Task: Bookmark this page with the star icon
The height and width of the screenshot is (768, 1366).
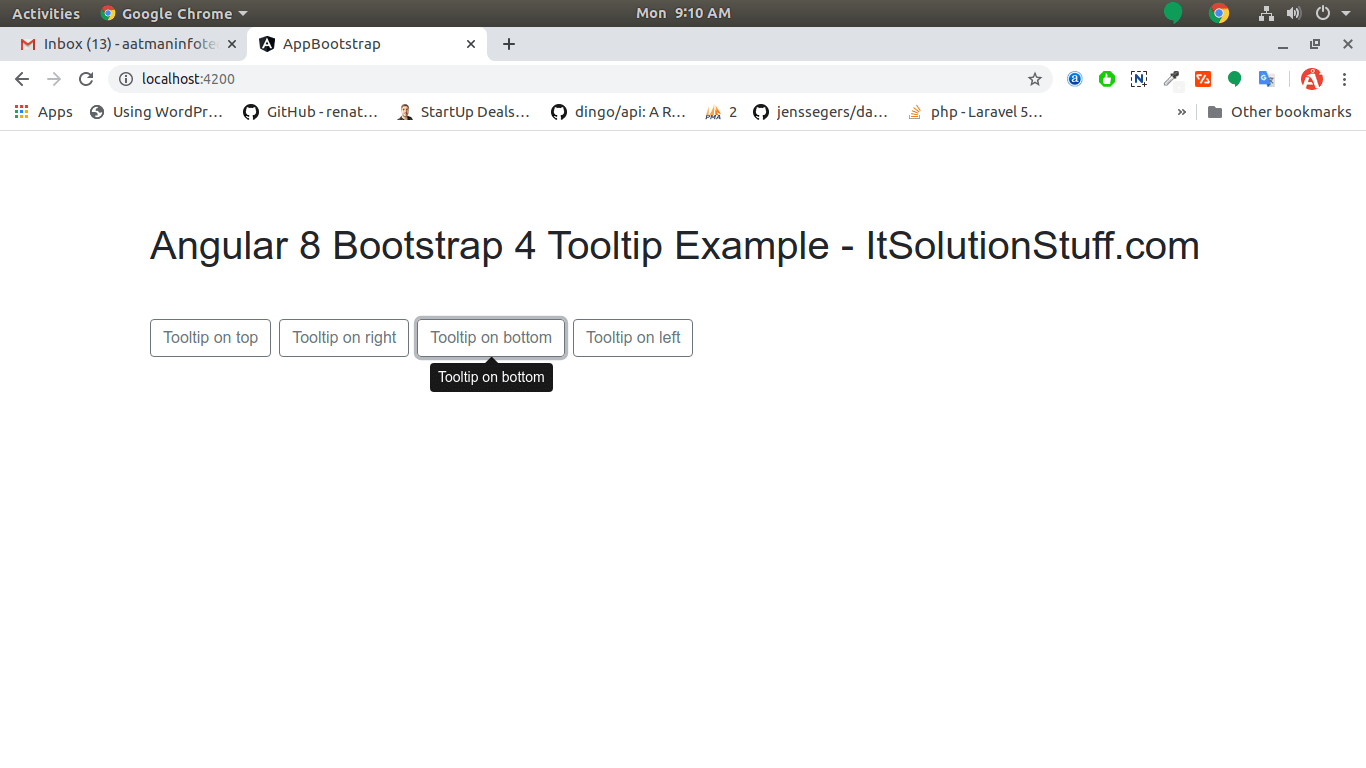Action: [x=1035, y=79]
